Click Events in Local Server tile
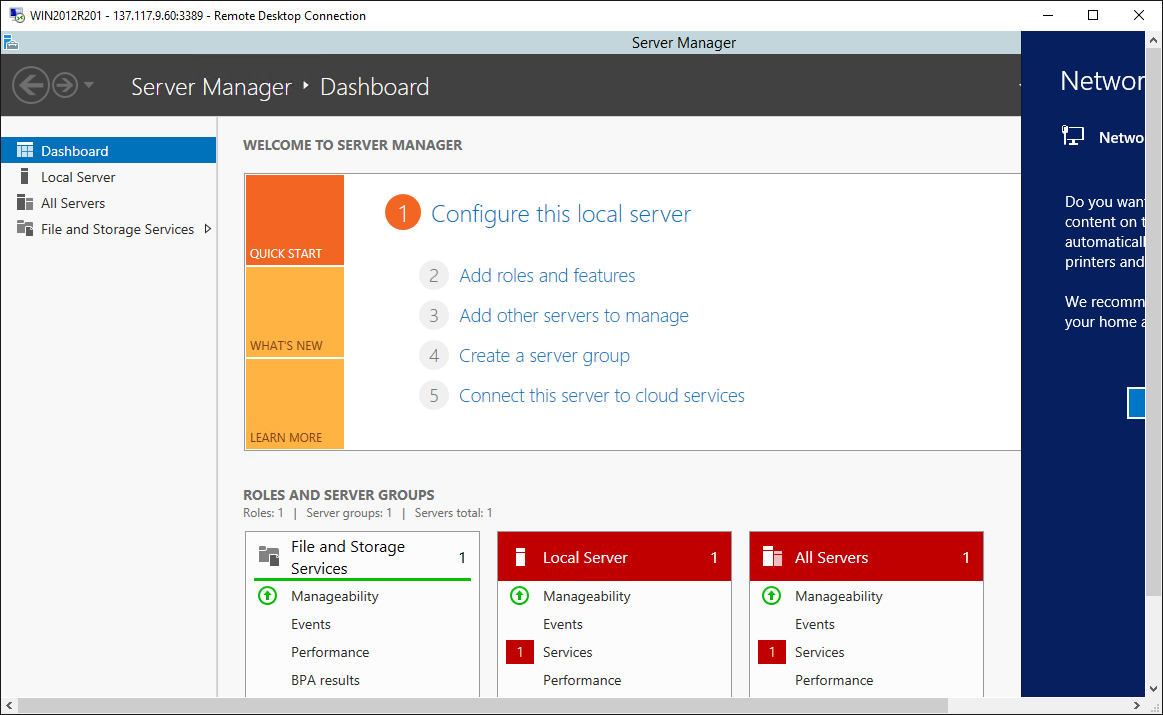 (x=563, y=625)
